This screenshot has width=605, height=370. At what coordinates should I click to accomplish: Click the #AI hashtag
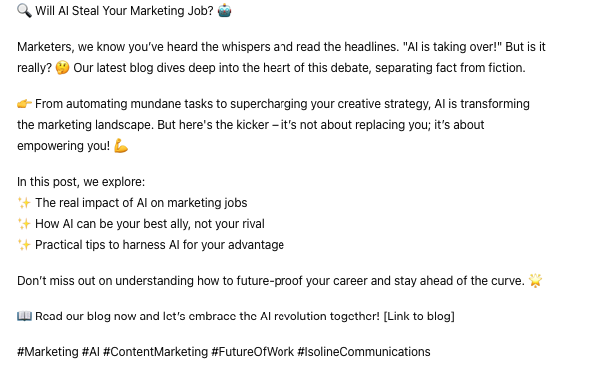tap(91, 352)
